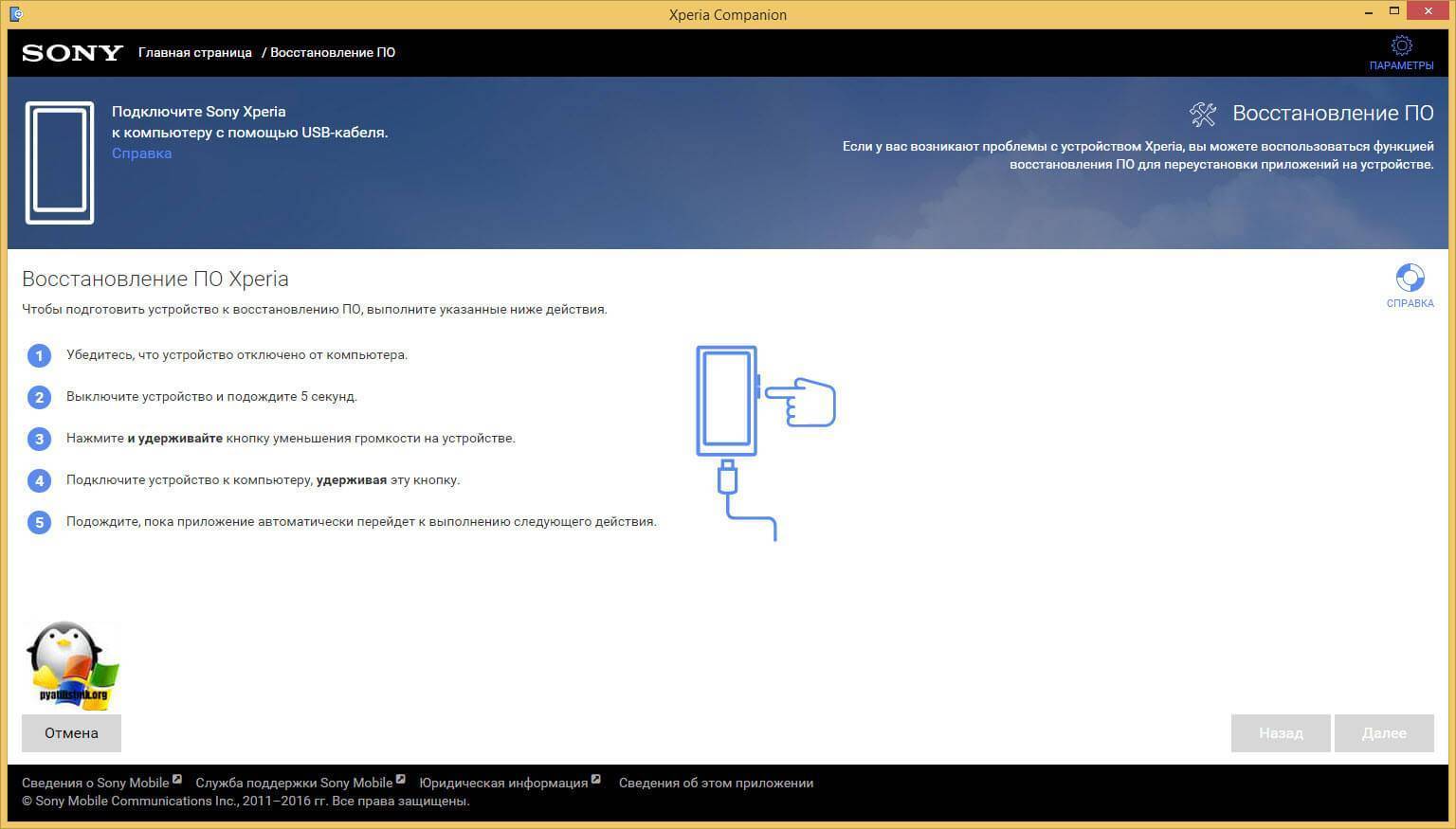The image size is (1456, 829).
Task: Click the wrench and screwdriver repair icon
Action: 1203,114
